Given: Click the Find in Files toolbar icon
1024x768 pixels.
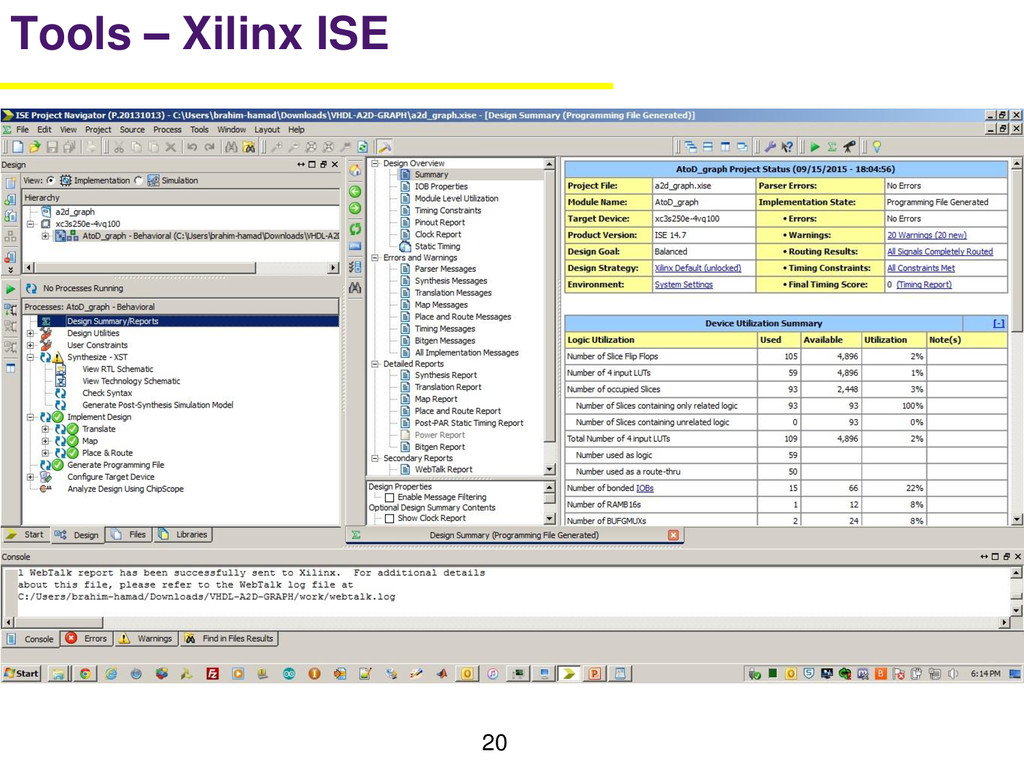Looking at the screenshot, I should pyautogui.click(x=249, y=147).
